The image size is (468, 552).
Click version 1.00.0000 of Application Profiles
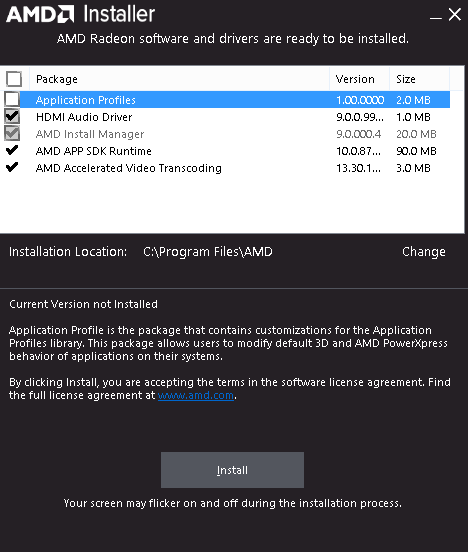(x=360, y=100)
